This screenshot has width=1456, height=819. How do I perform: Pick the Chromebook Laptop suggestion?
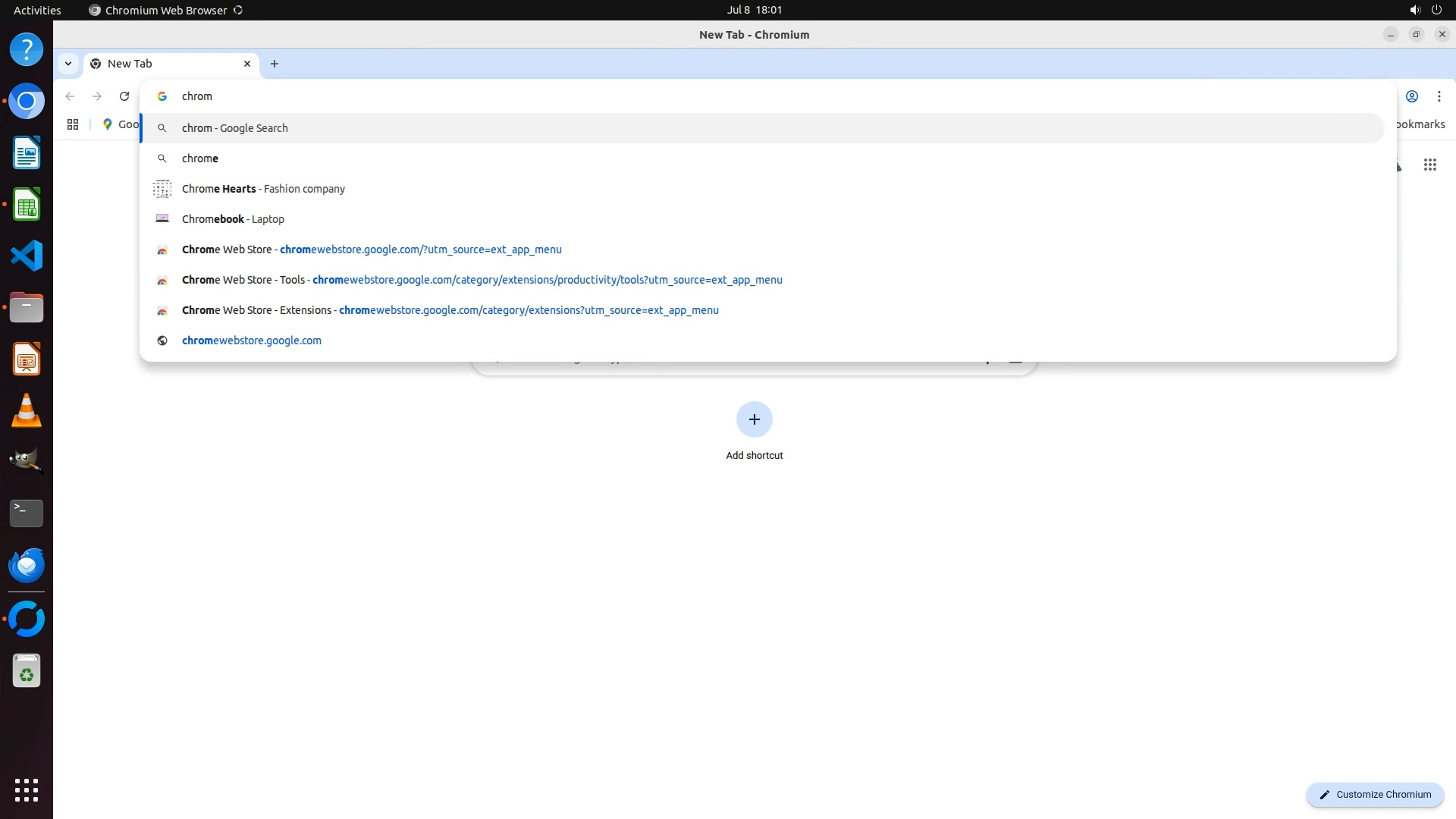coord(233,219)
